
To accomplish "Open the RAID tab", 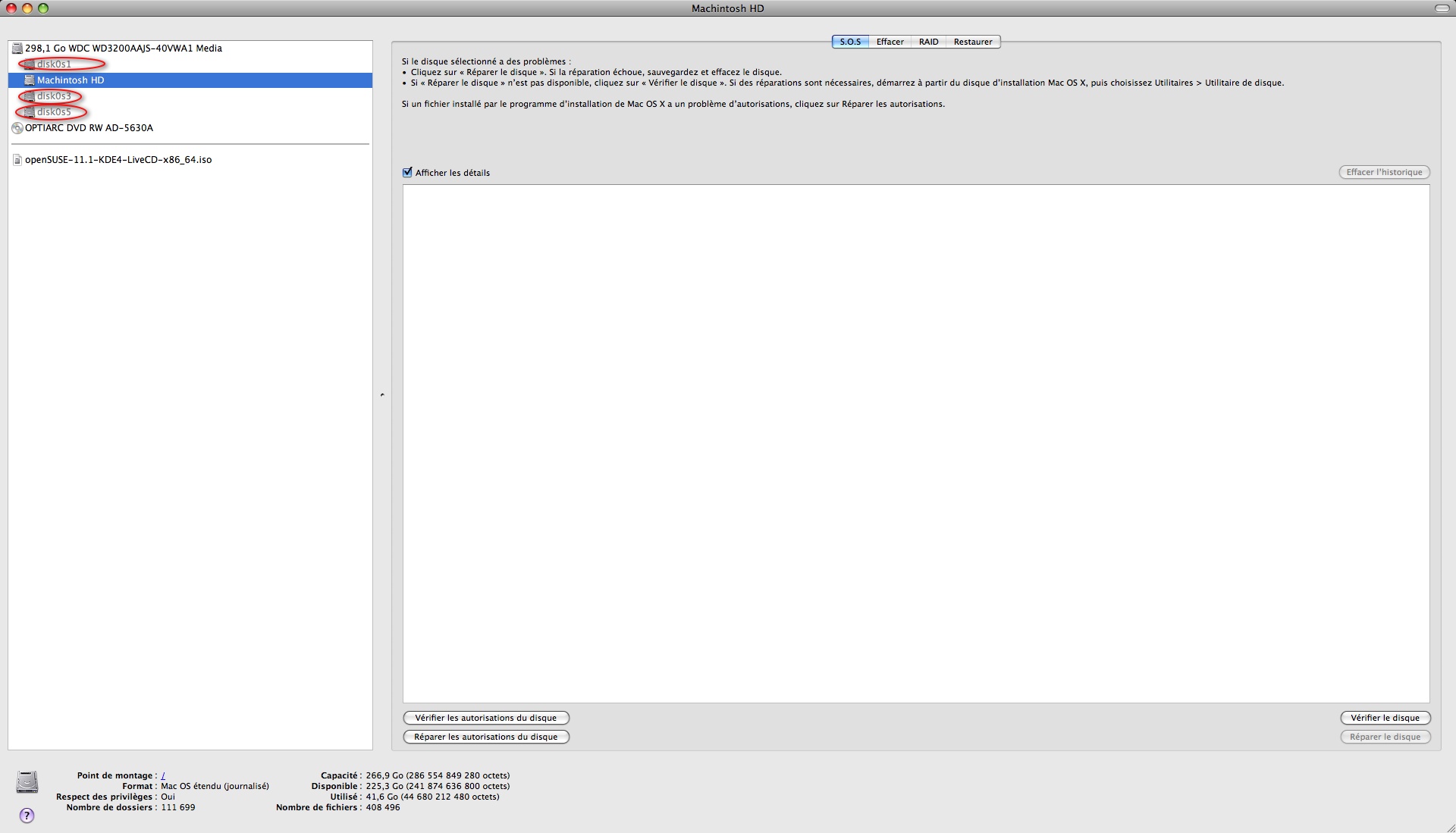I will (928, 42).
